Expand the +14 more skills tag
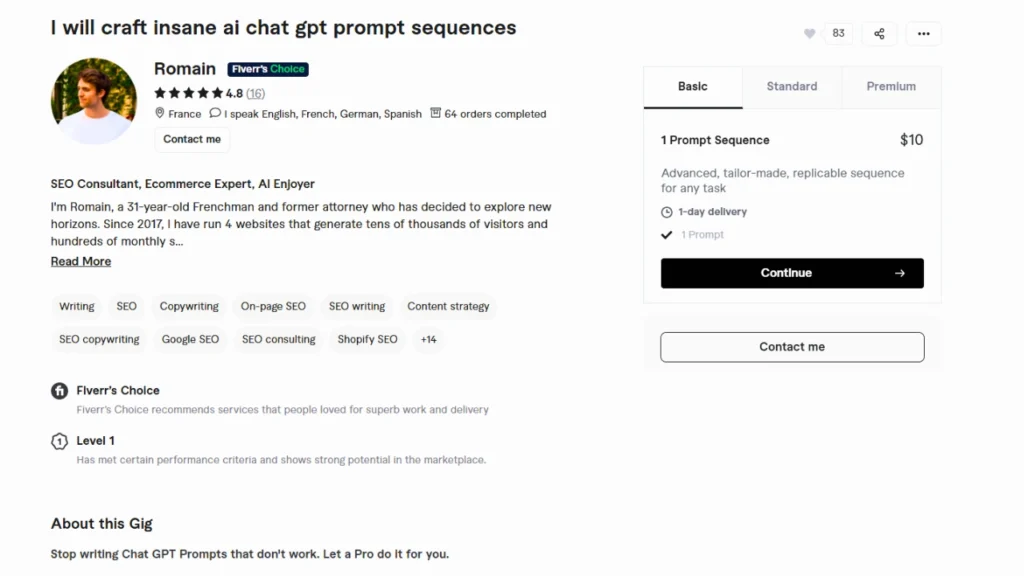This screenshot has height=576, width=1024. [428, 339]
